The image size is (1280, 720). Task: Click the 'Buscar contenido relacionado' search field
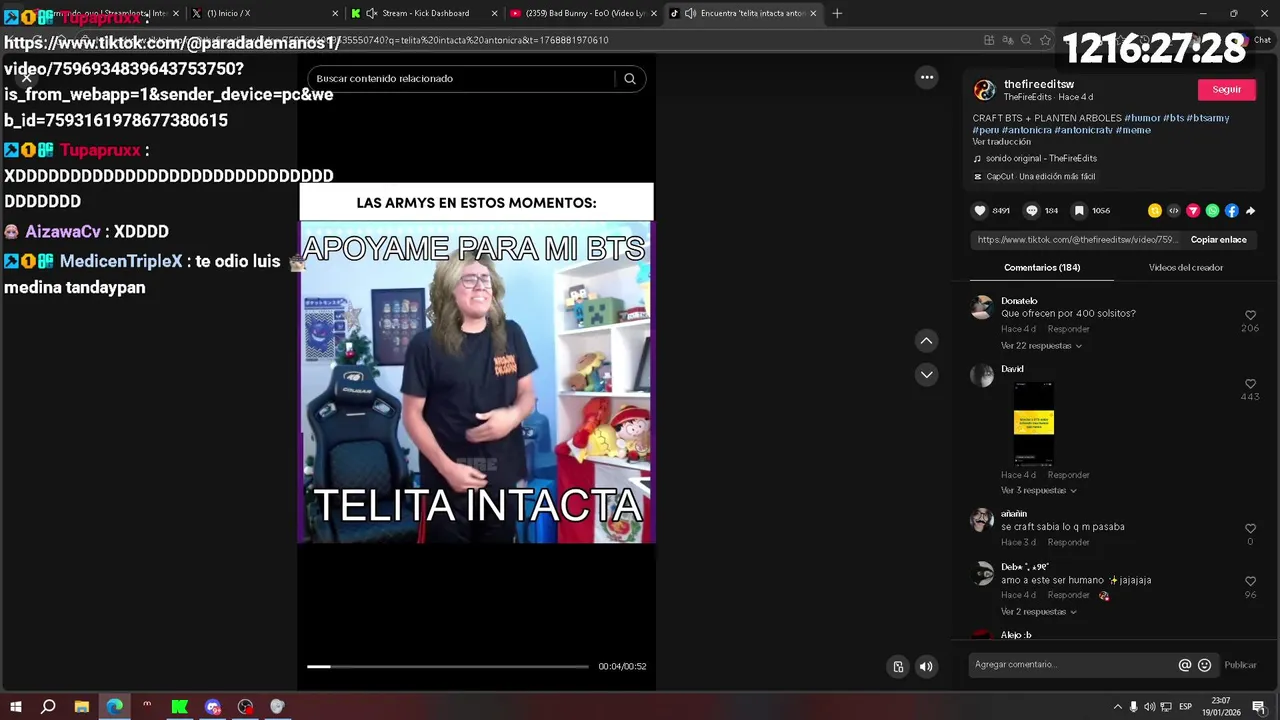coord(463,78)
